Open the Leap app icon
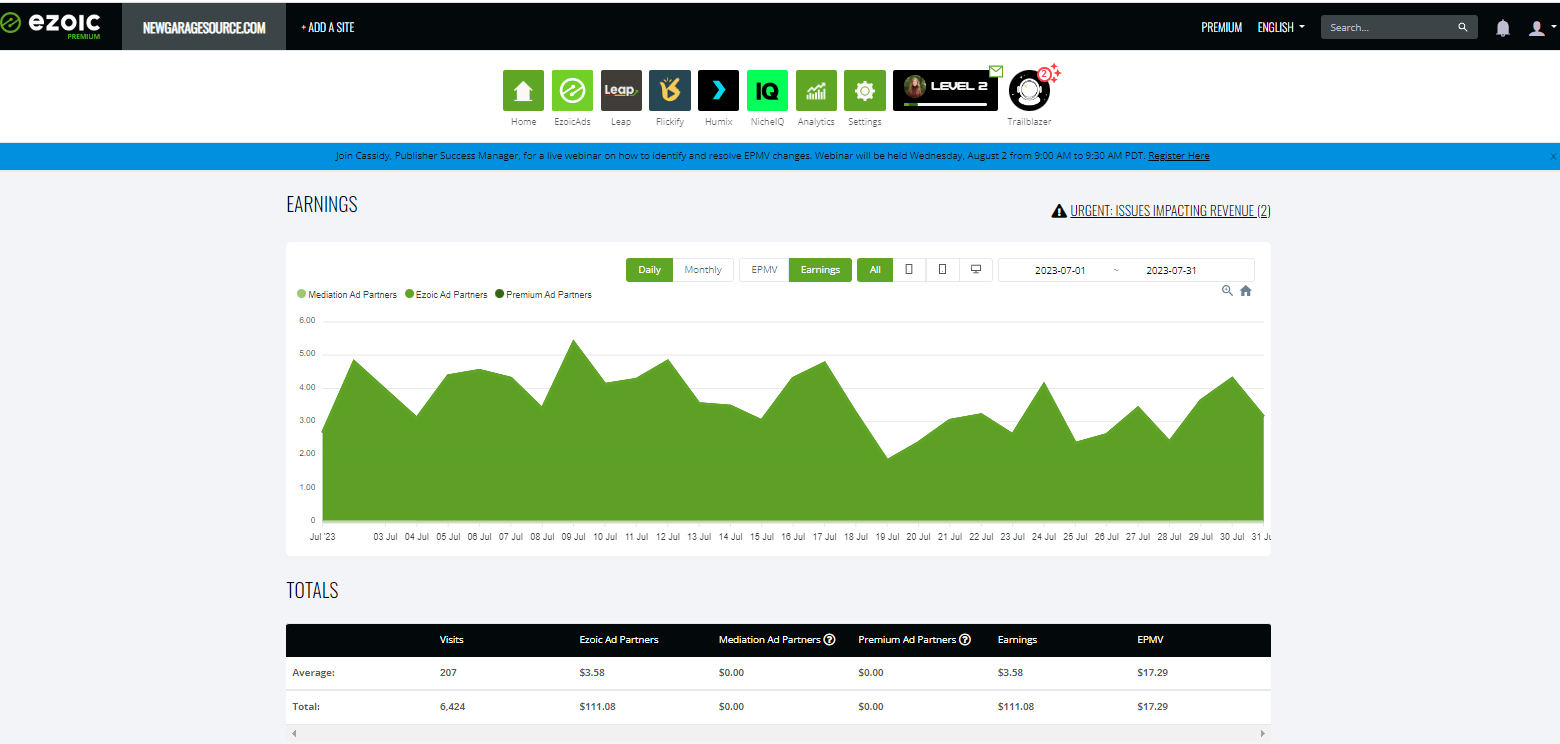This screenshot has width=1560, height=744. (621, 90)
